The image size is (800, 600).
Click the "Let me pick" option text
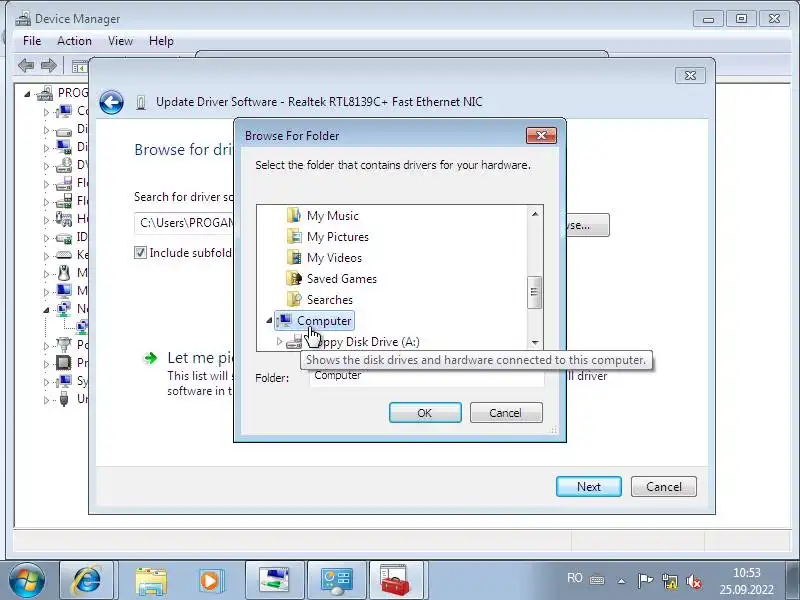(201, 358)
